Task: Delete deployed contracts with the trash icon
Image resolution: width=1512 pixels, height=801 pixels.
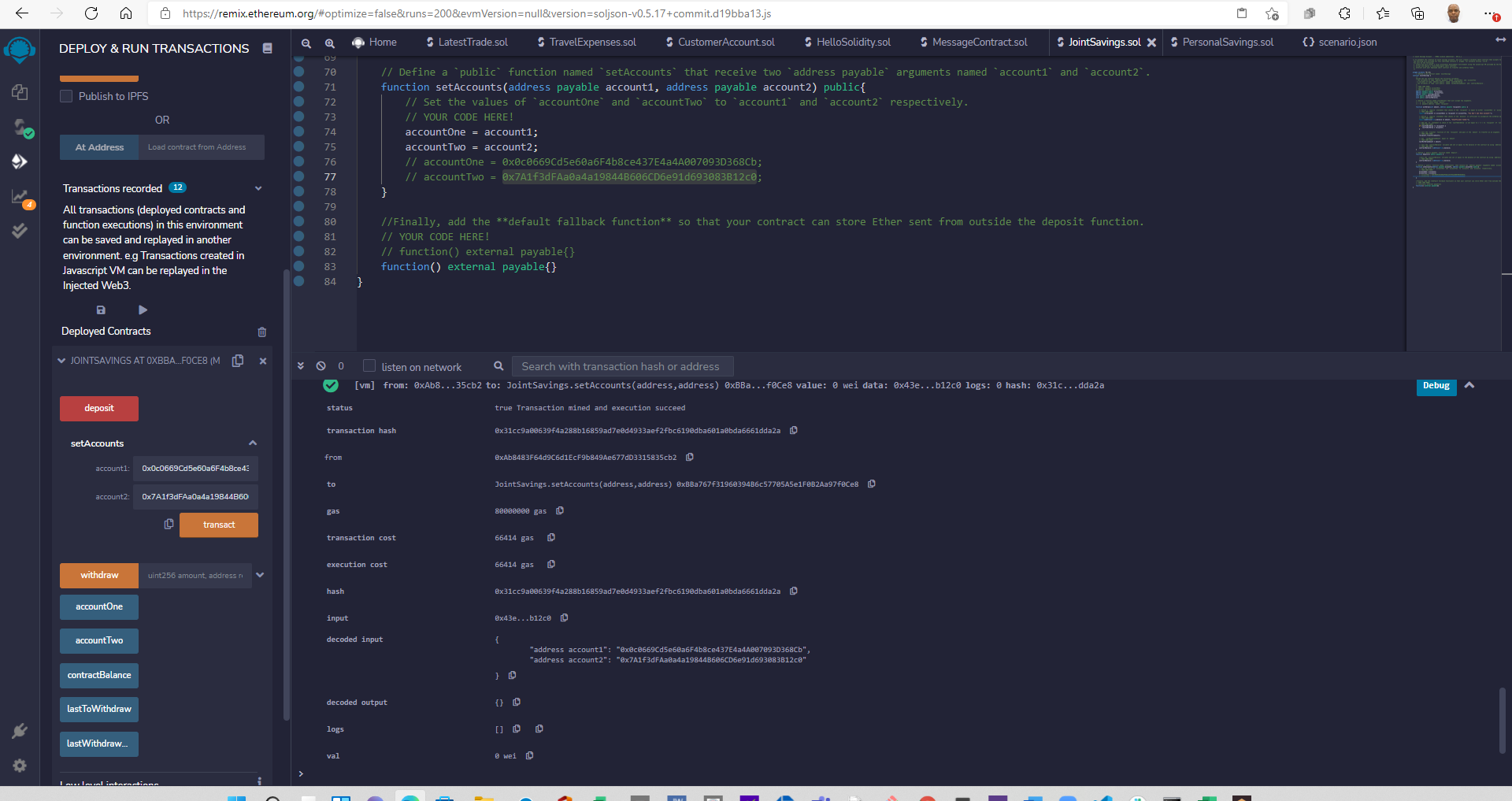Action: 262,332
